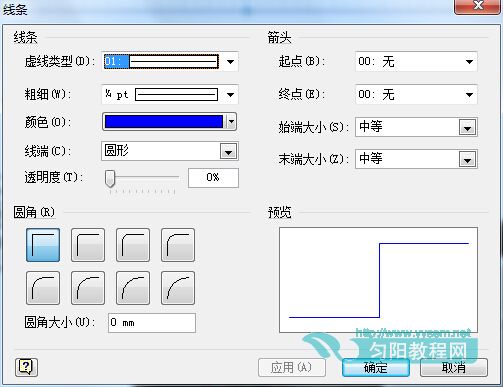Image resolution: width=503 pixels, height=387 pixels.
Task: Open the 终点 end arrow dropdown
Action: 469,95
